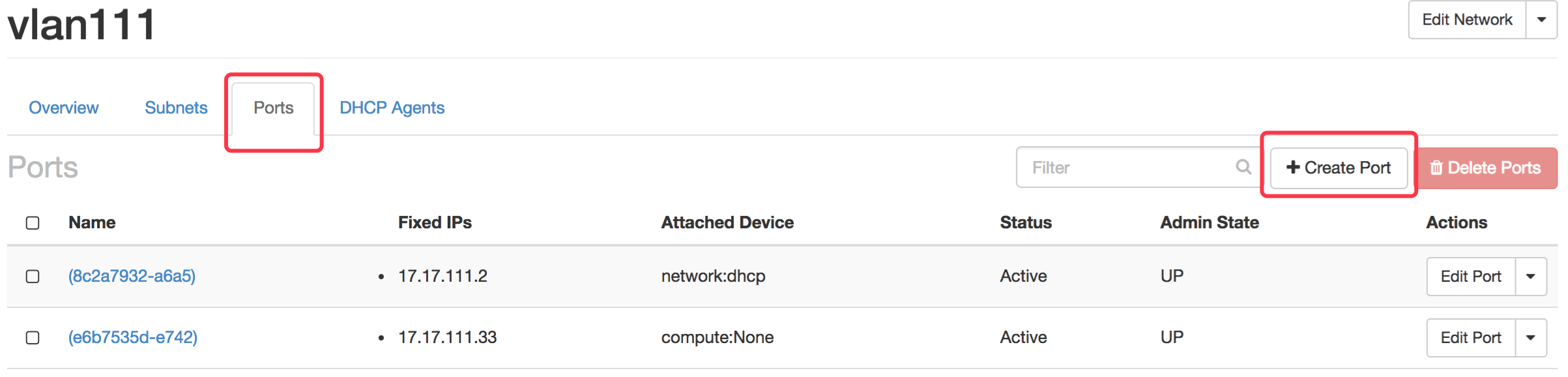Select the checkbox for port e6b7535d-e742

point(33,338)
